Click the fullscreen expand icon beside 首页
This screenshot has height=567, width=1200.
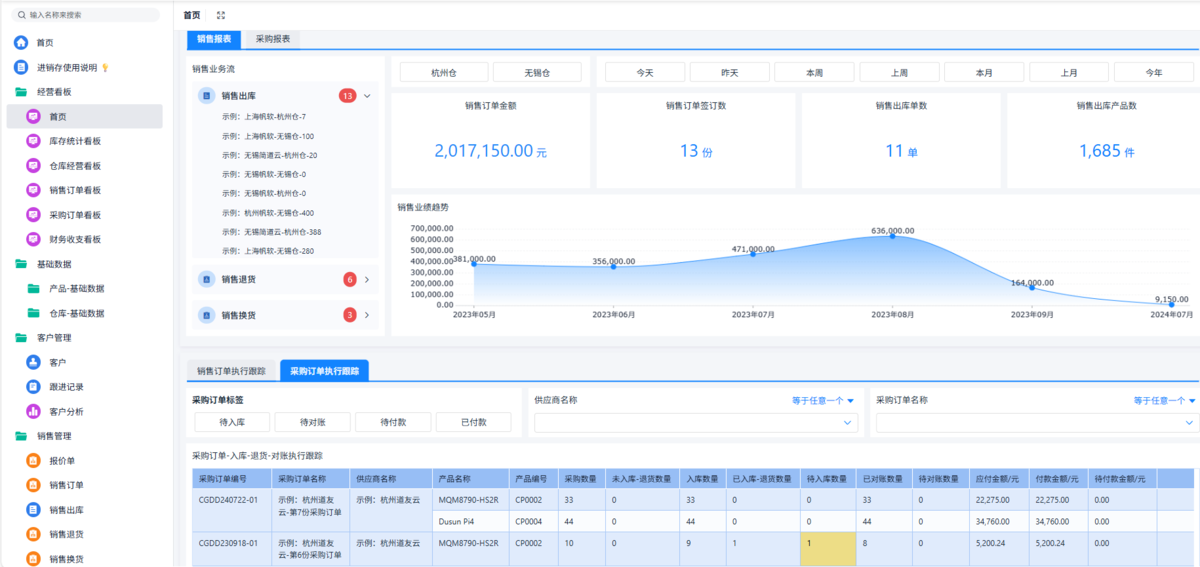(x=221, y=15)
